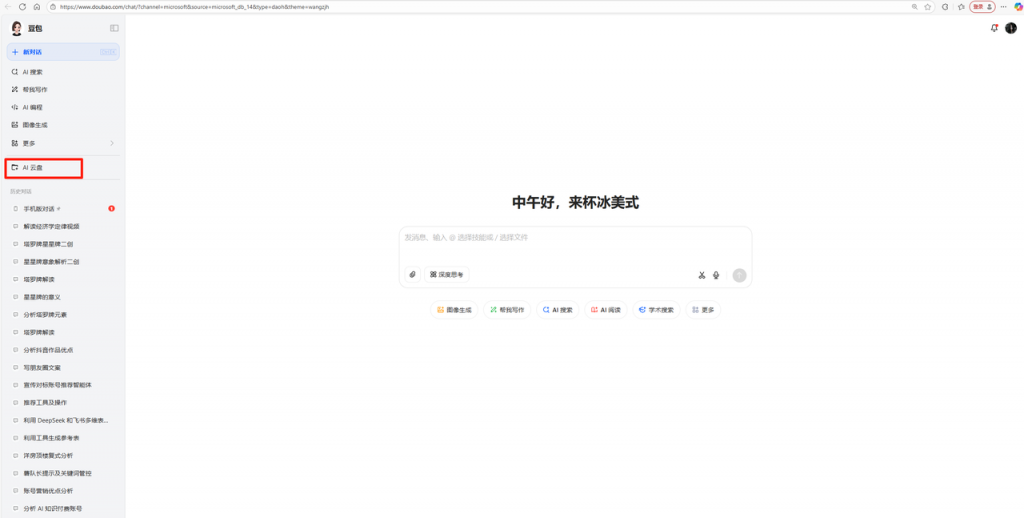
Task: Click the site info lock icon
Action: [52, 7]
